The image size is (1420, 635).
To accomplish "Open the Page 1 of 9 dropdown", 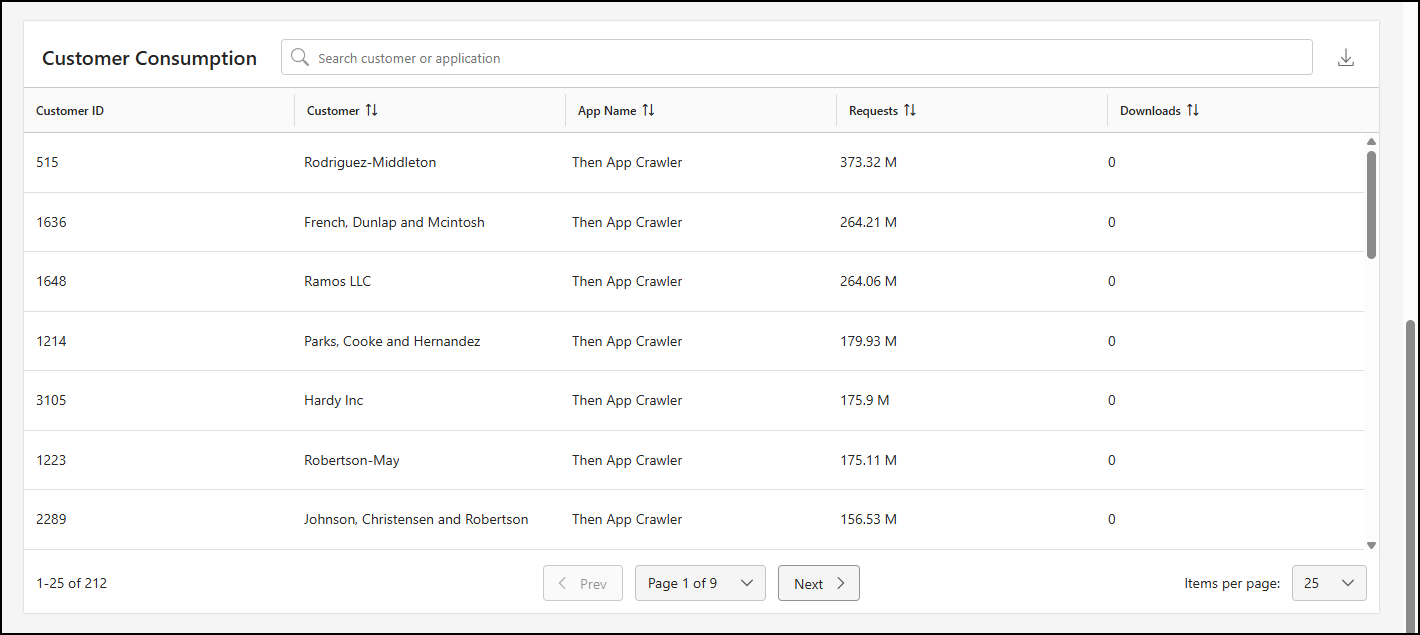I will coord(700,583).
